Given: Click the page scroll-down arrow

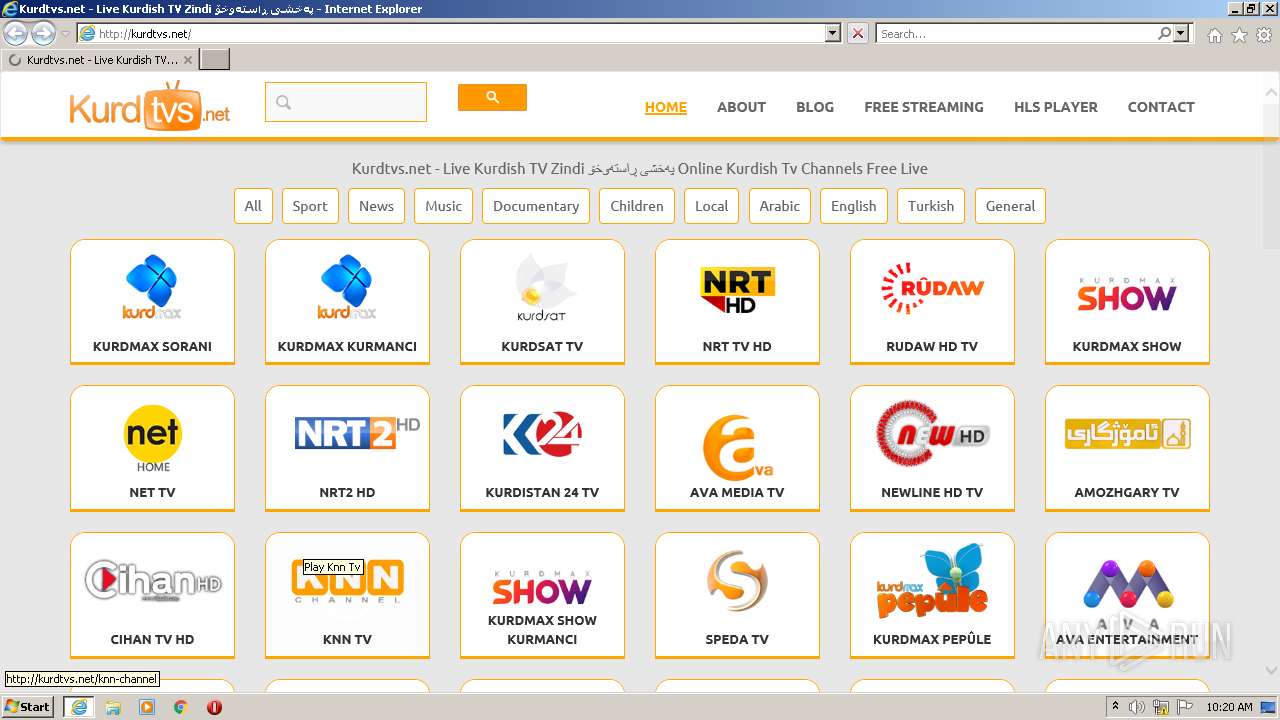Looking at the screenshot, I should pos(1271,671).
